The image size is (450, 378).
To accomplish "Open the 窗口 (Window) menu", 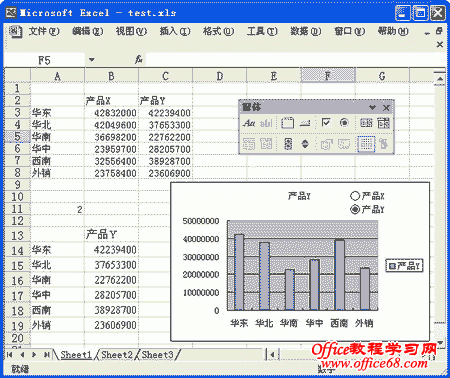I will (x=349, y=31).
